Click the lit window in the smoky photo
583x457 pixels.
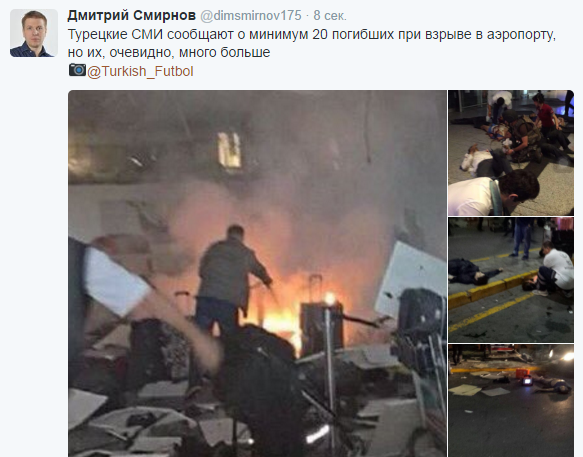230,150
